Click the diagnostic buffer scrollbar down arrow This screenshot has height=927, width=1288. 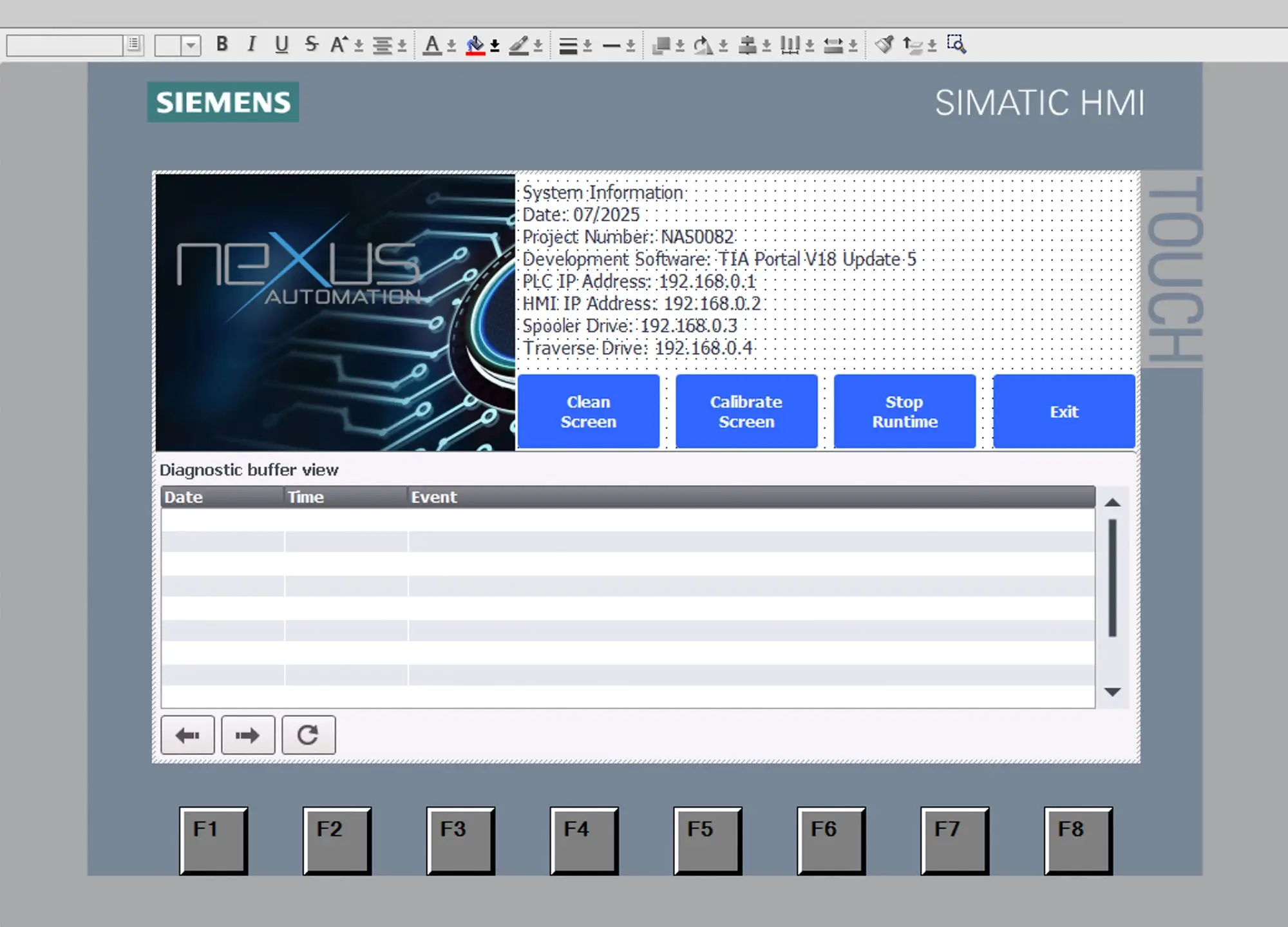tap(1112, 693)
